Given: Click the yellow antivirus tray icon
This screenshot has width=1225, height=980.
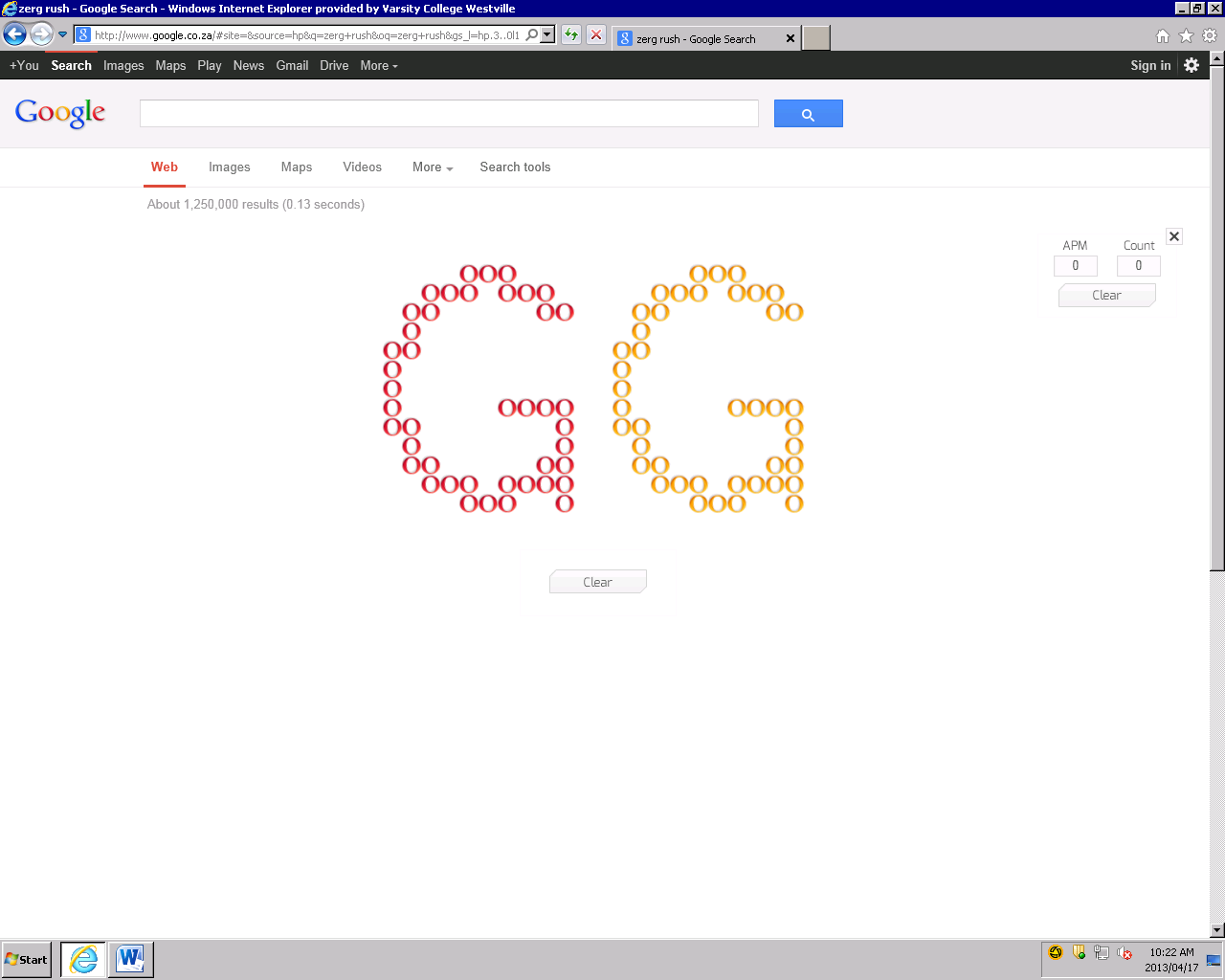Looking at the screenshot, I should (1056, 952).
